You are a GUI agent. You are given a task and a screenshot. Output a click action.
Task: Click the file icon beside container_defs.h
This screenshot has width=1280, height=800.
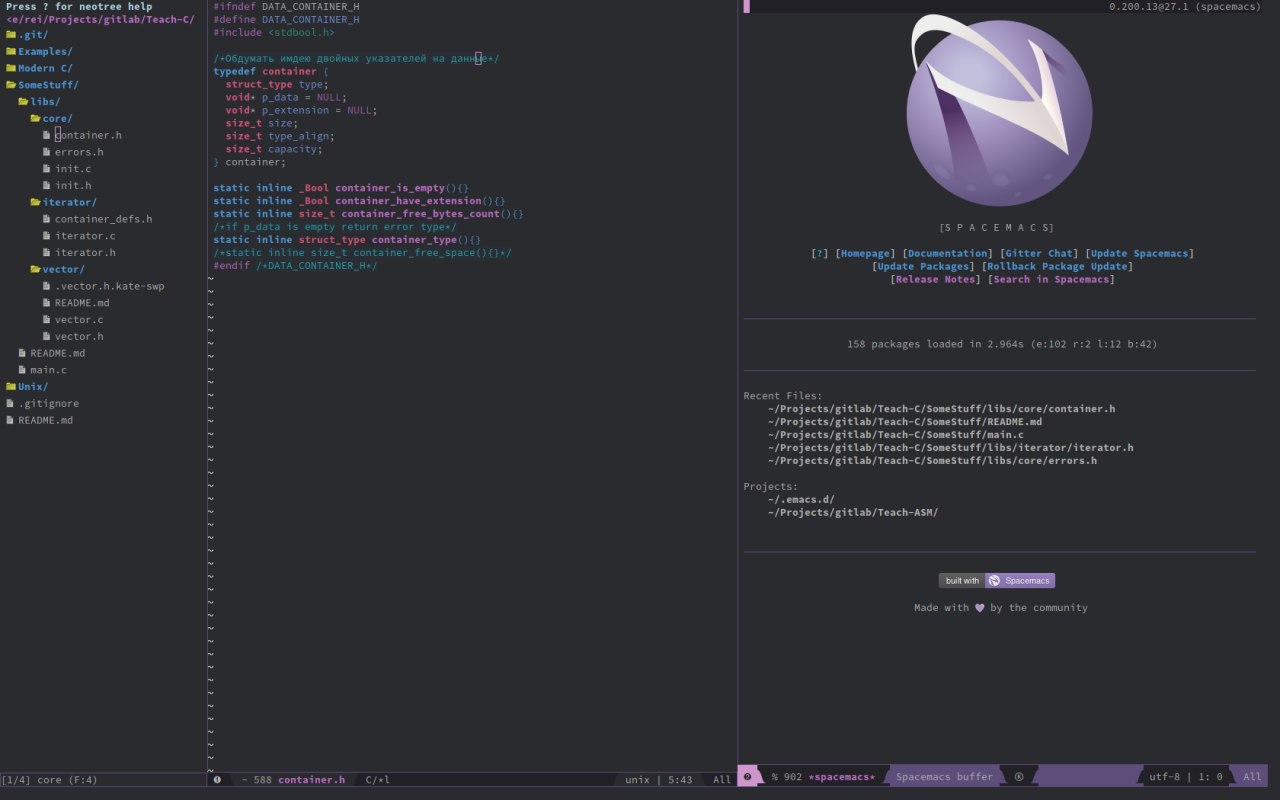point(46,219)
